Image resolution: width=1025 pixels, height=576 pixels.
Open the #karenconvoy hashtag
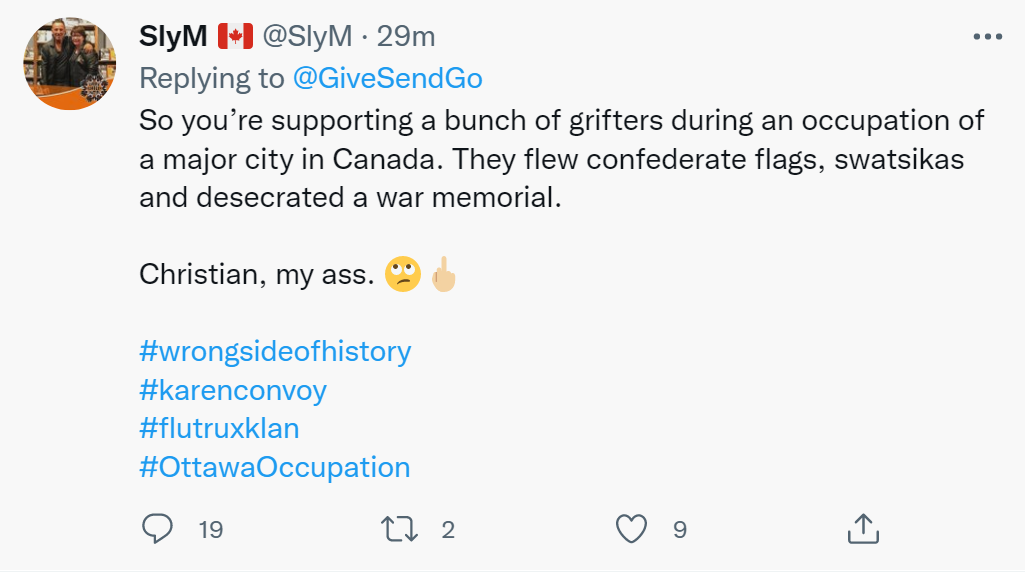coord(233,390)
